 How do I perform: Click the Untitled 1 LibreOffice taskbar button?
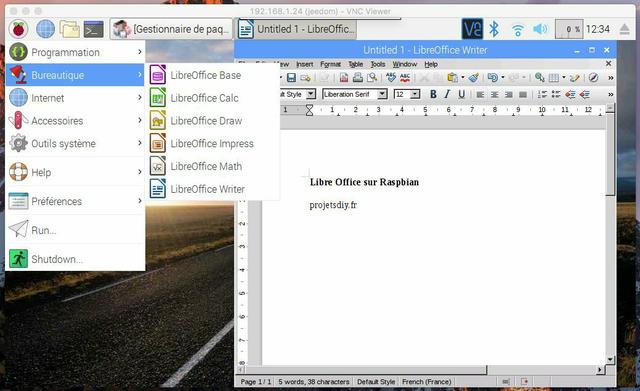coord(297,29)
